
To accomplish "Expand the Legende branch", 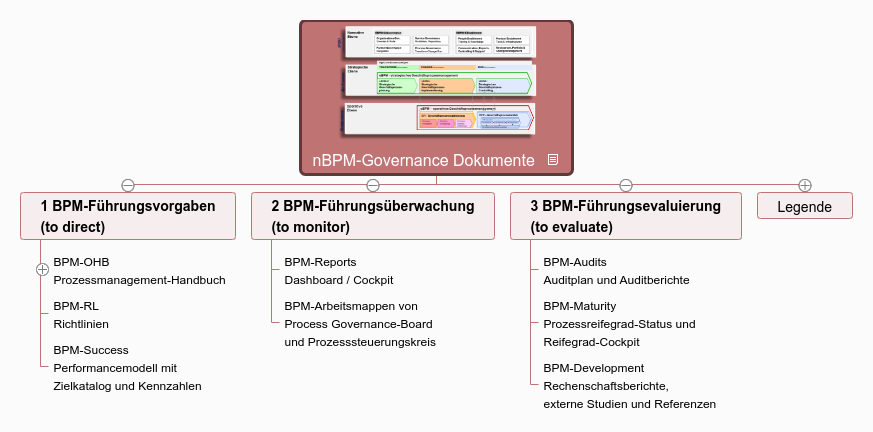I will tap(805, 185).
